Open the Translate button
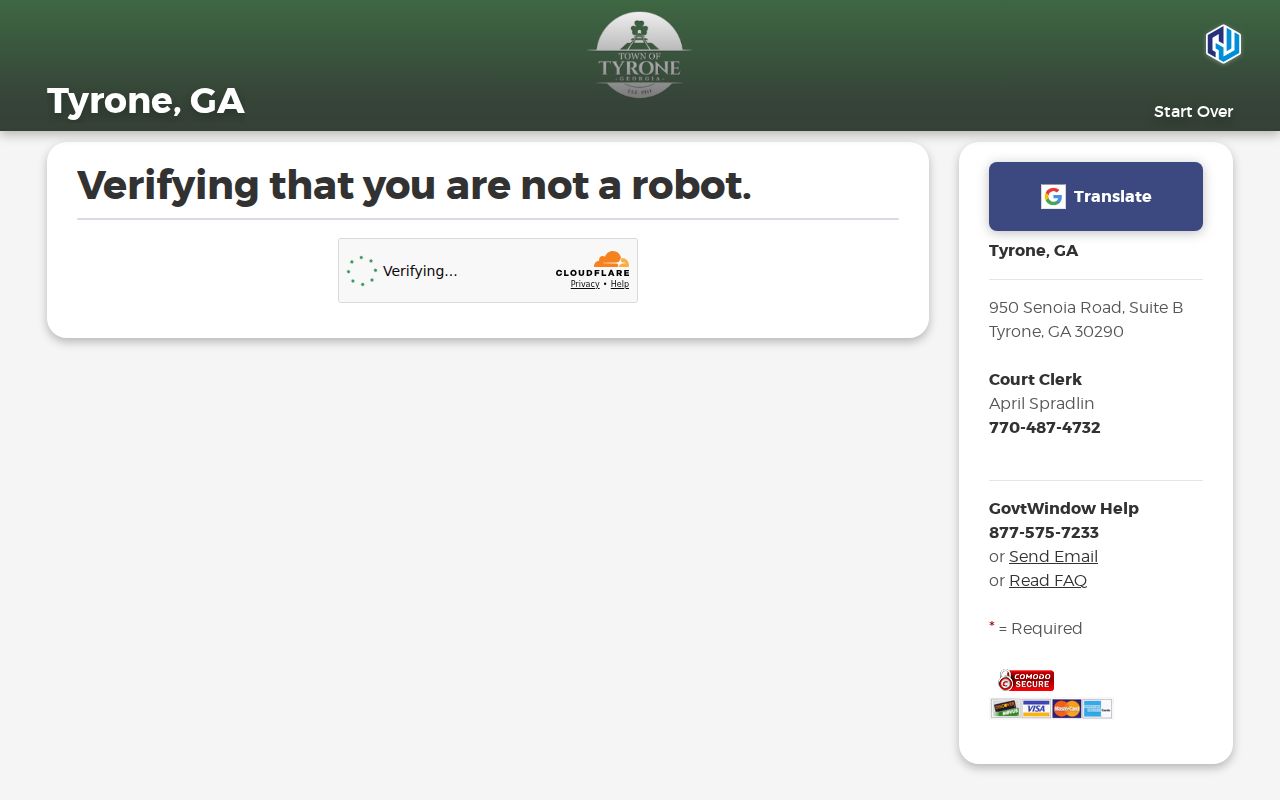Screen dimensions: 1280x800 click(x=1096, y=196)
